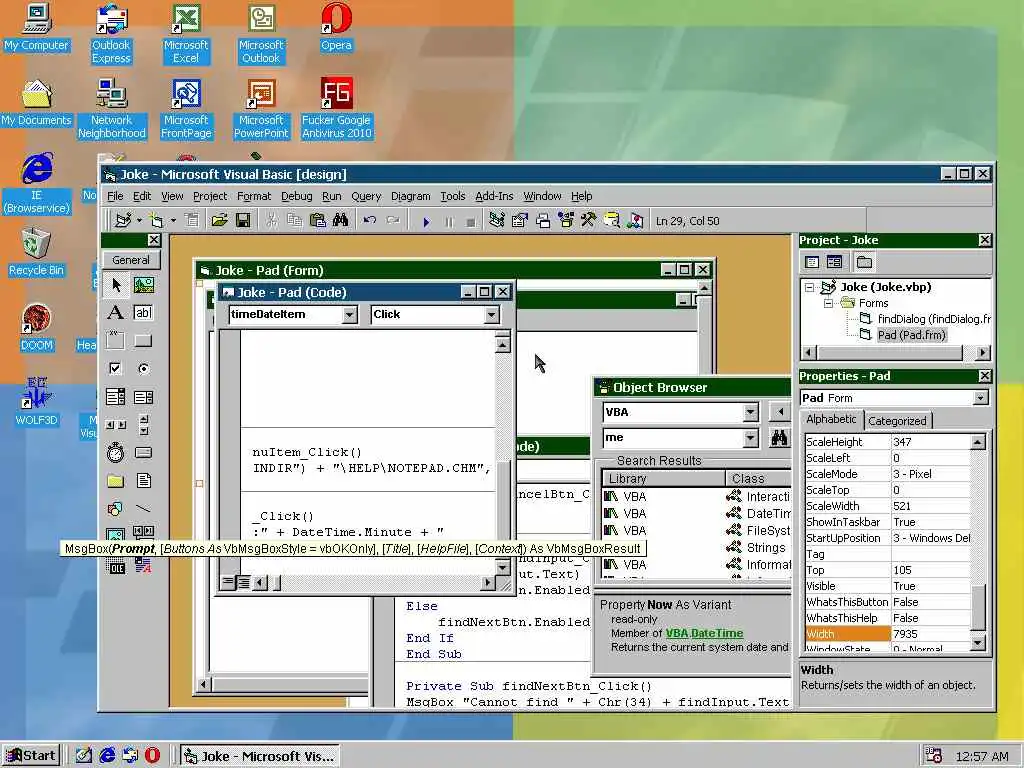Click the Project panel horizontal scrollbar right arrow
Screen dimensions: 1024x768
pos(983,353)
